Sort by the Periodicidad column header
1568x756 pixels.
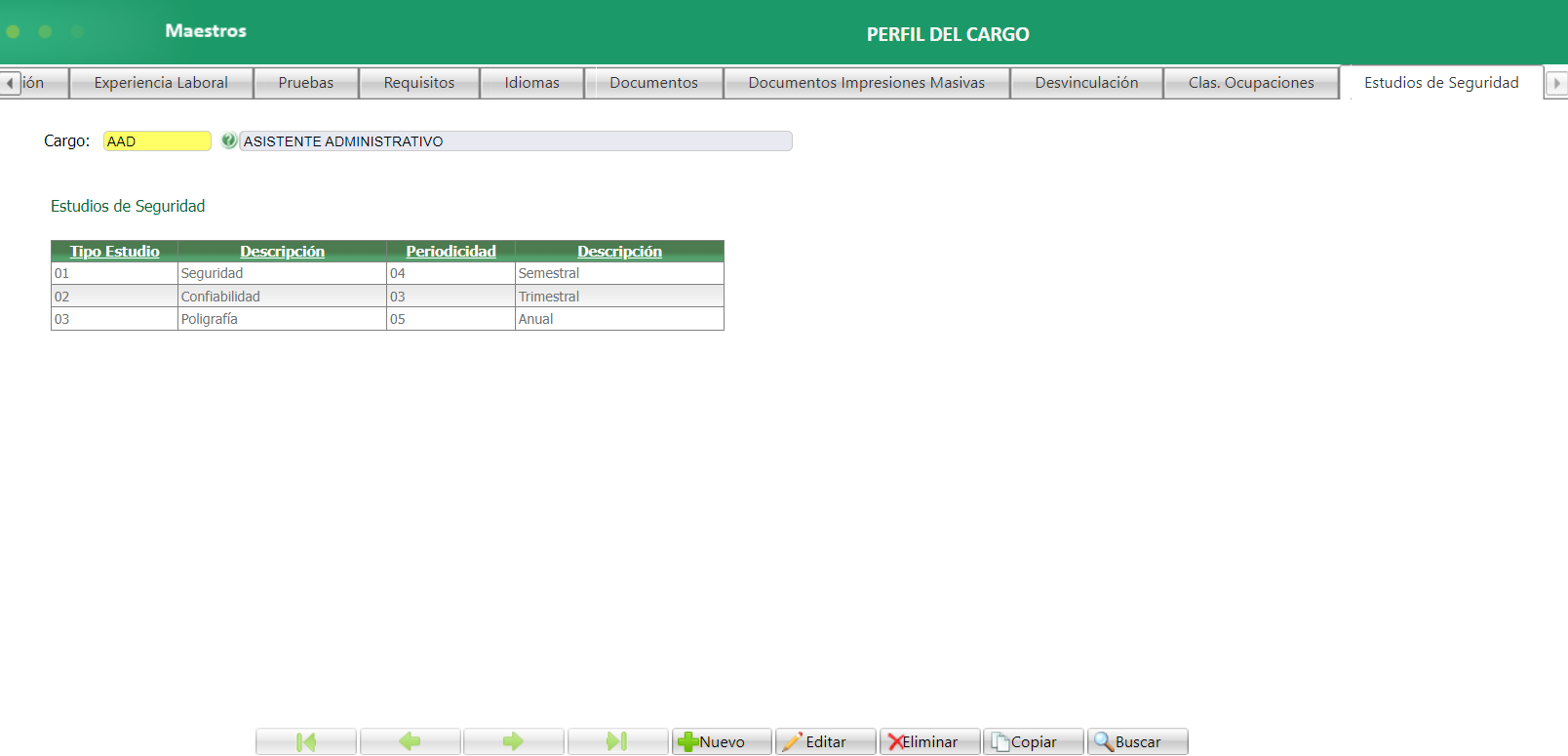coord(451,251)
